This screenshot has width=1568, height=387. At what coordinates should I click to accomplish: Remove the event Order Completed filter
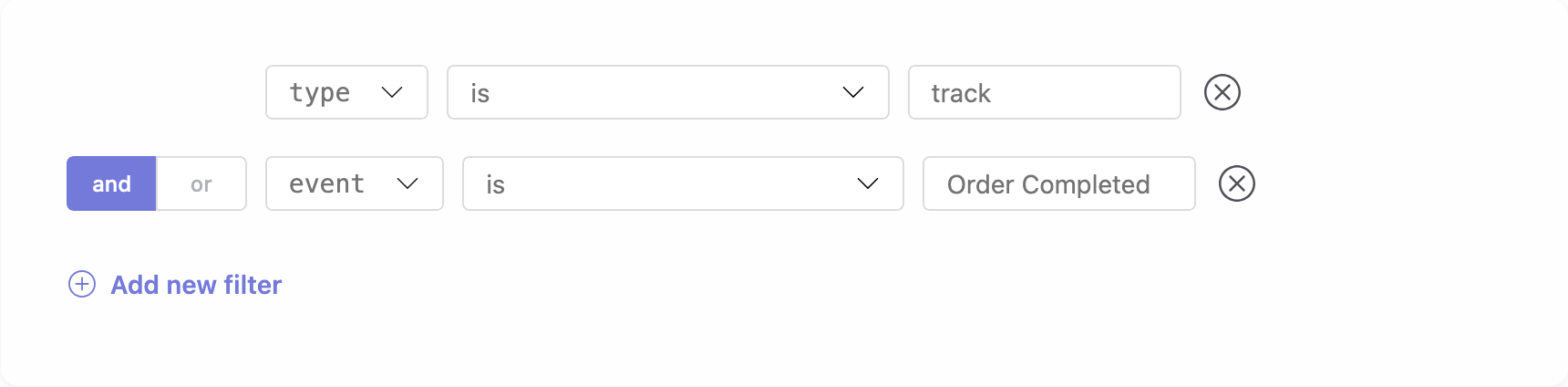[1236, 183]
